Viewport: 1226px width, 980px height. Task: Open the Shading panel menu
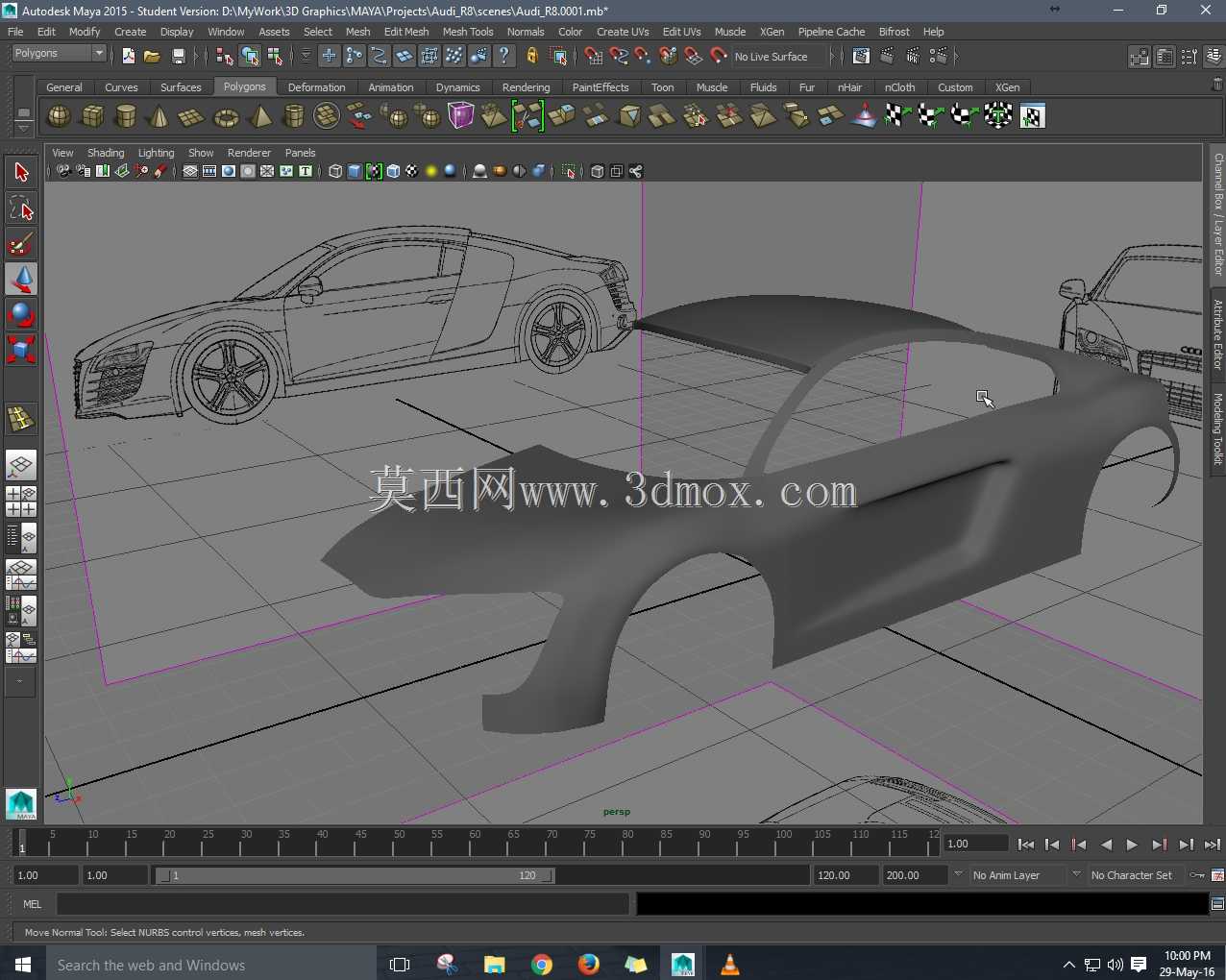[106, 153]
